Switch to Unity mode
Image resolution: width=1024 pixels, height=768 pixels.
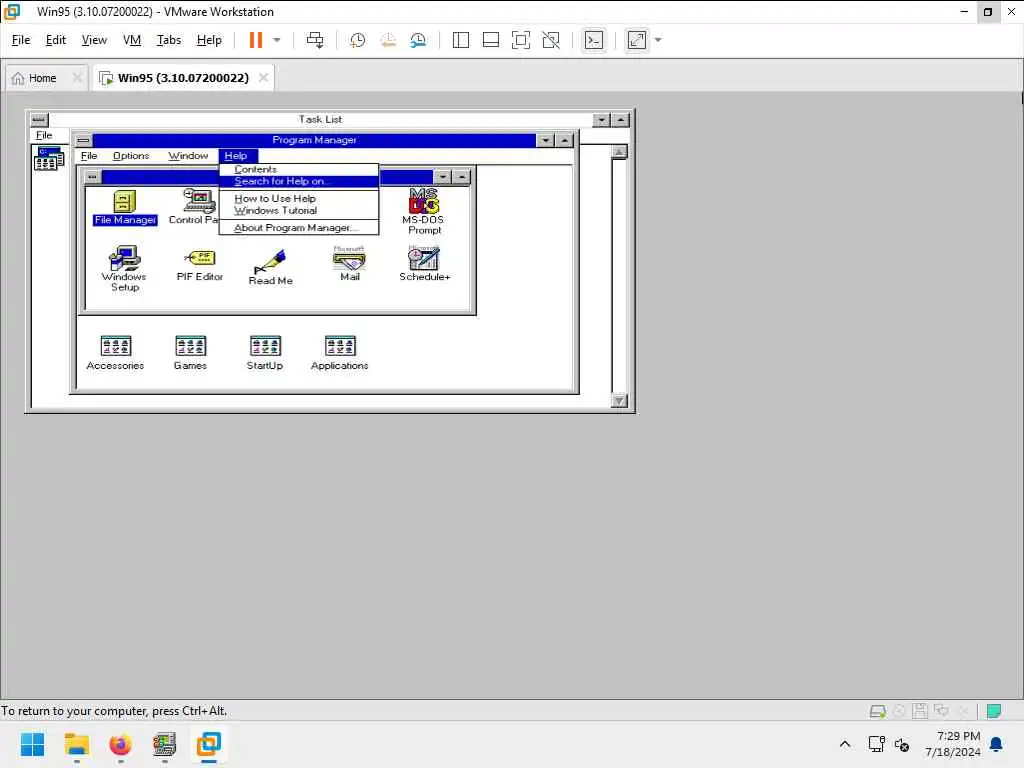(x=551, y=40)
